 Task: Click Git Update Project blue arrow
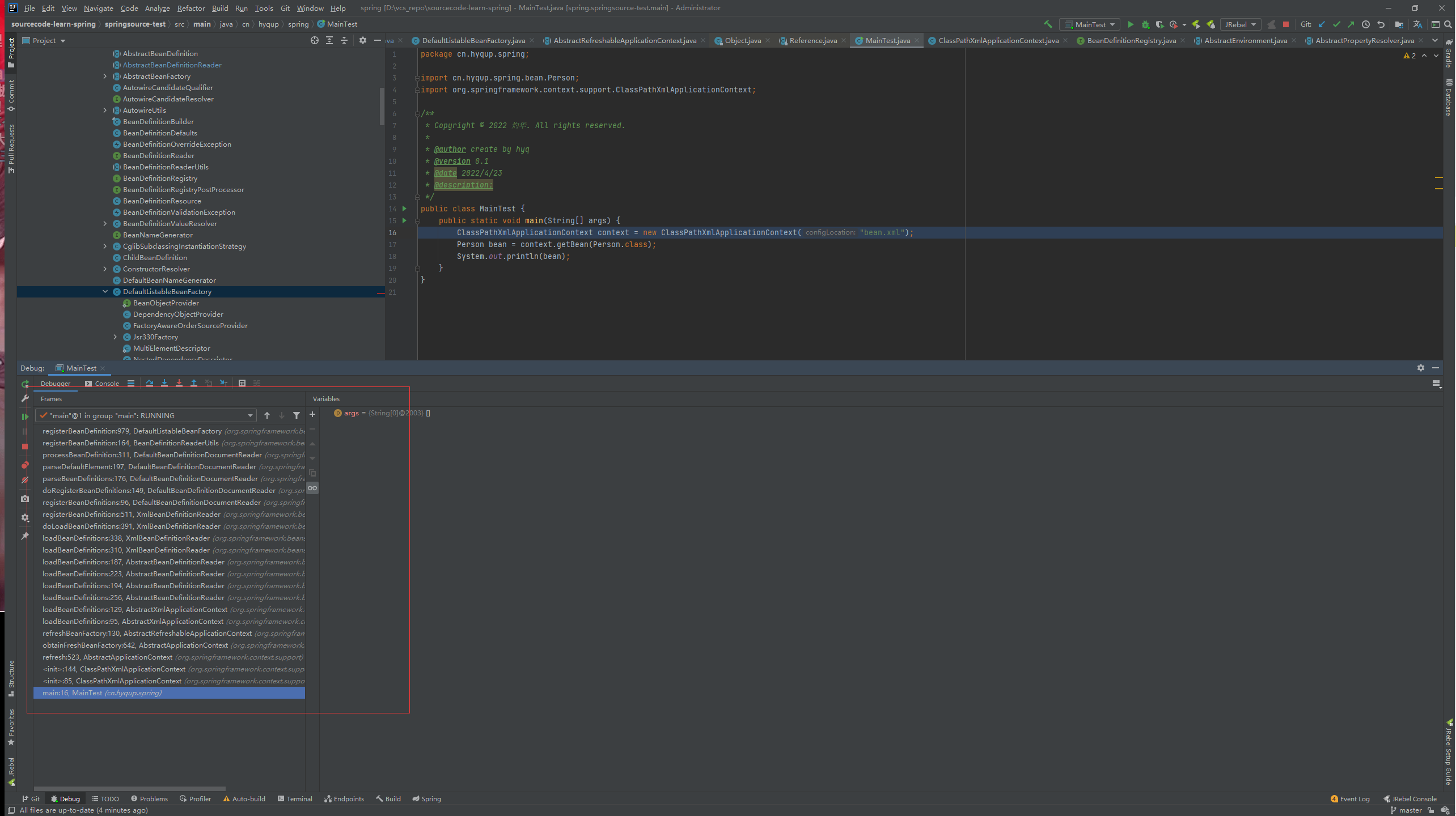click(x=1322, y=24)
